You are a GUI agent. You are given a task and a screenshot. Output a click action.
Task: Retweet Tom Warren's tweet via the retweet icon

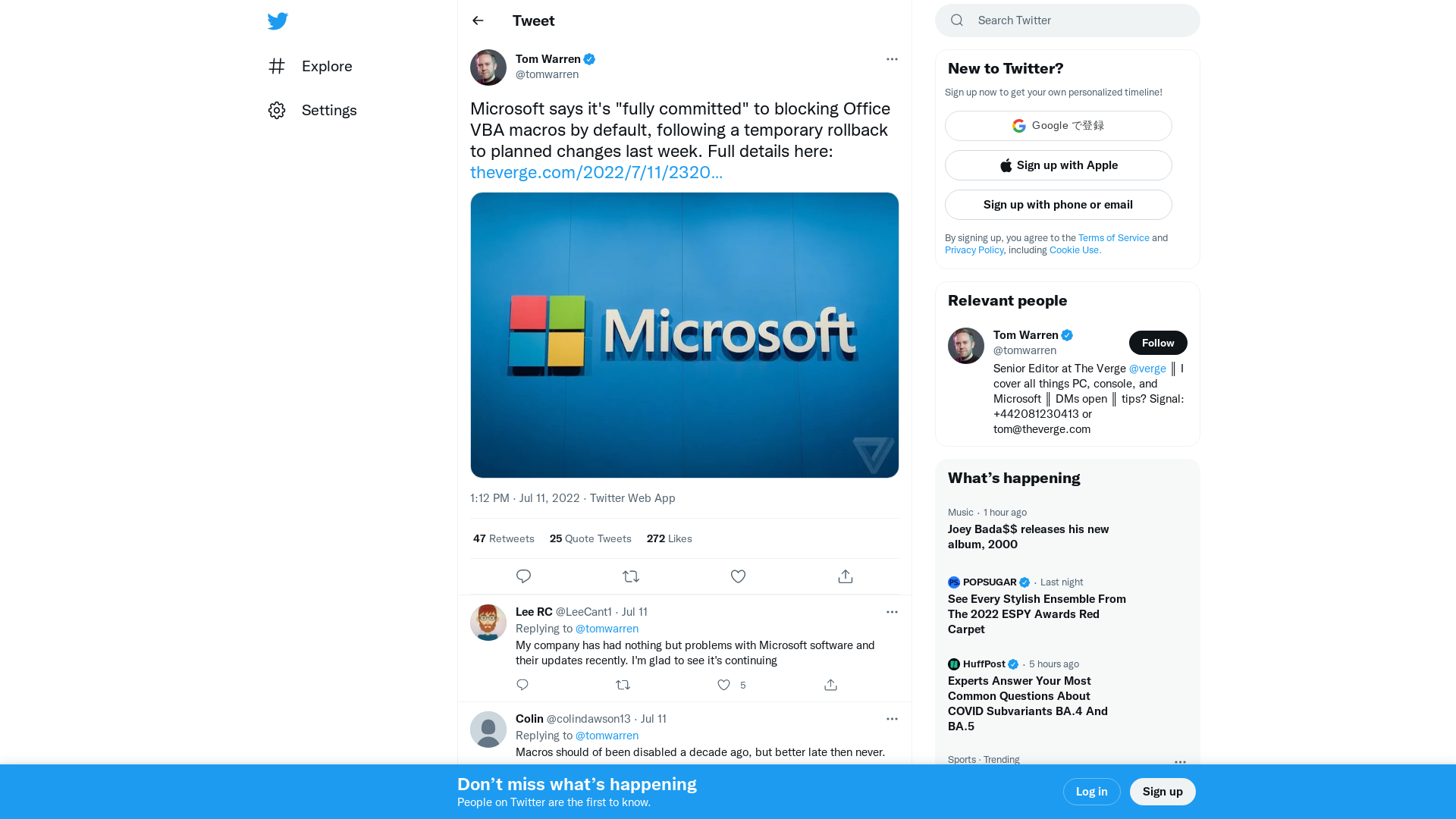(x=630, y=576)
